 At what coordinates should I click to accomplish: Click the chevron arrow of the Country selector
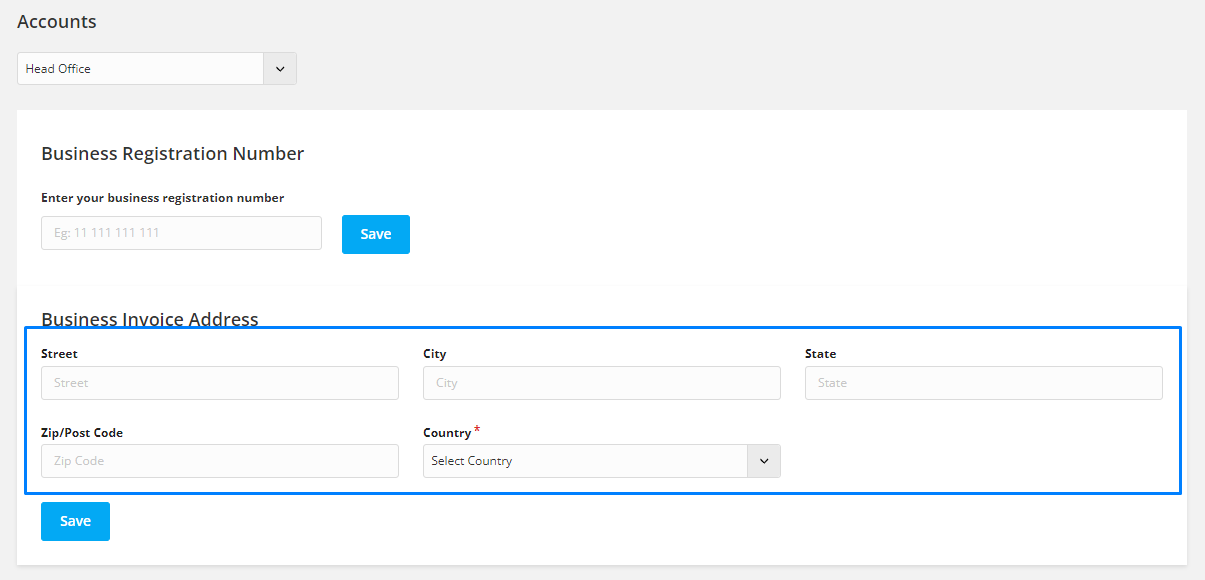[x=764, y=461]
